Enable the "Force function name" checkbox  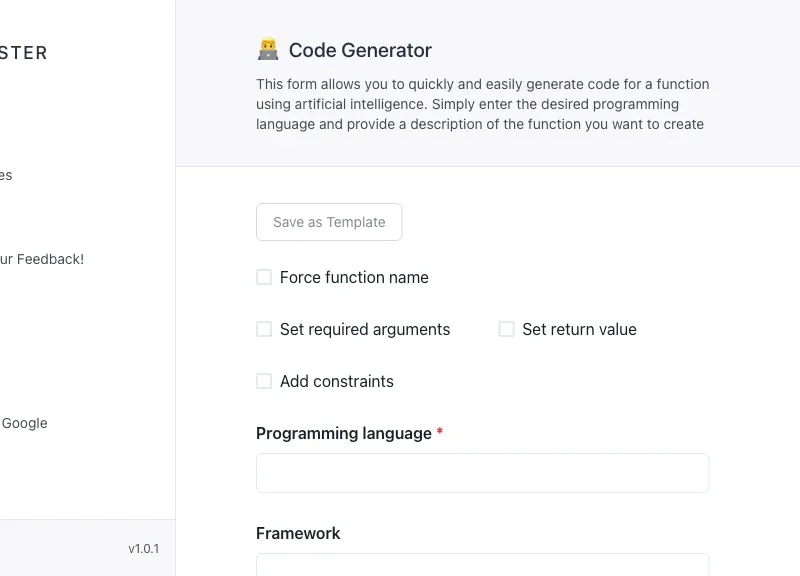coord(264,277)
